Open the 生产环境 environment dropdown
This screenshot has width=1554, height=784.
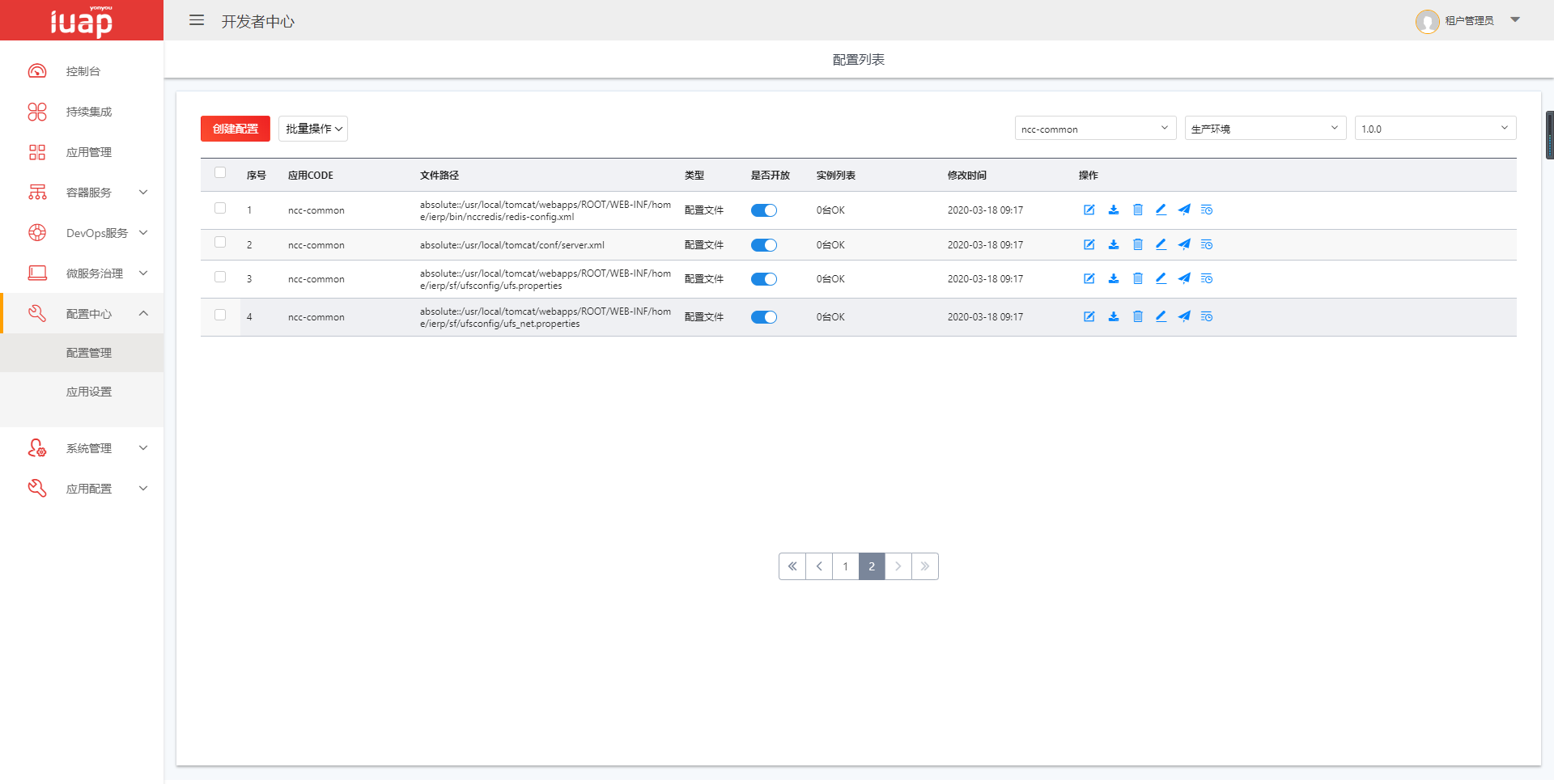pyautogui.click(x=1265, y=128)
